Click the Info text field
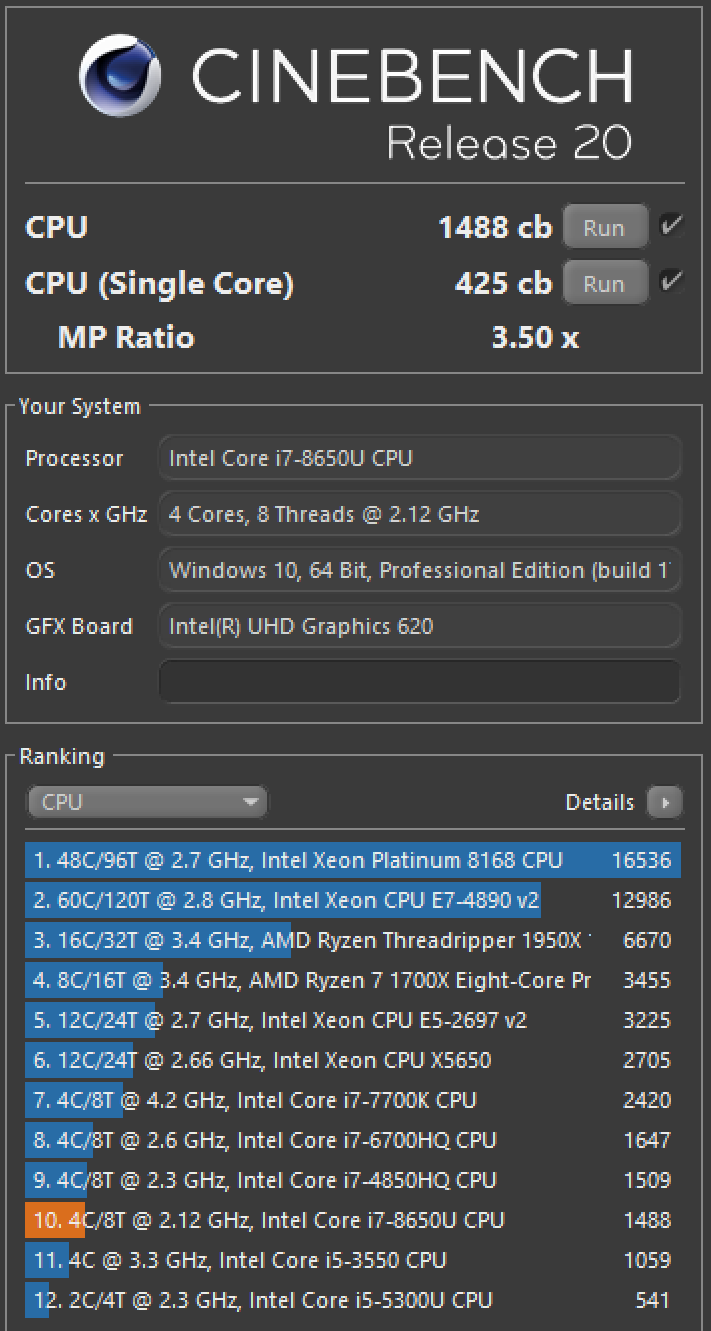Viewport: 711px width, 1331px height. (x=419, y=682)
